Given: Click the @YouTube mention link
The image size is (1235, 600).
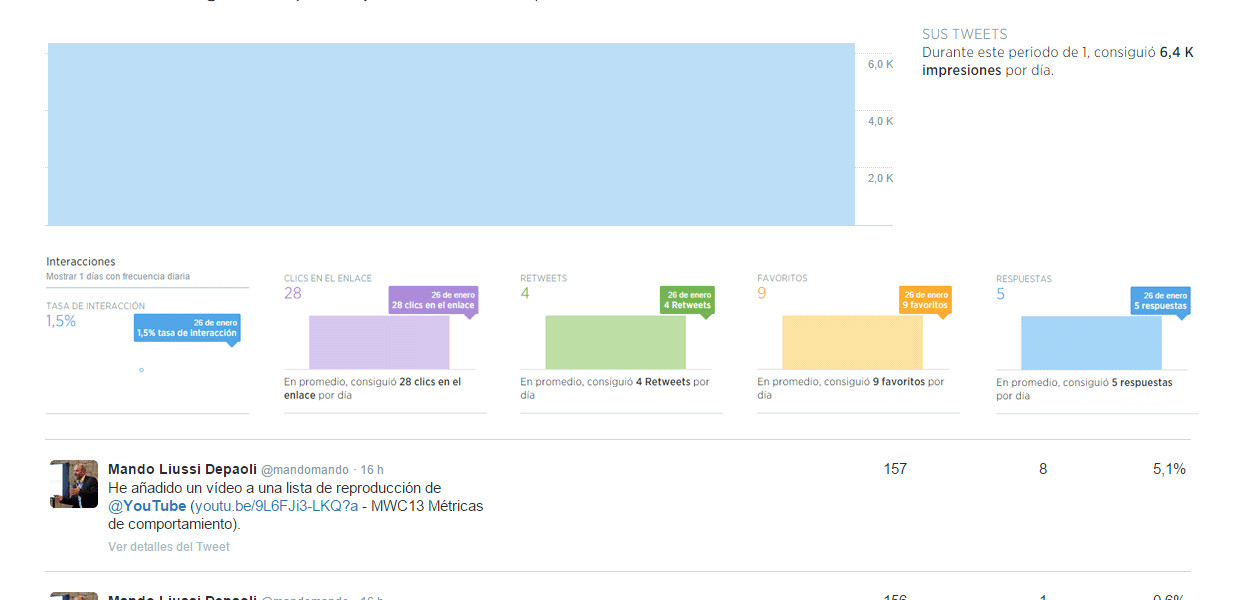Looking at the screenshot, I should click(x=147, y=506).
